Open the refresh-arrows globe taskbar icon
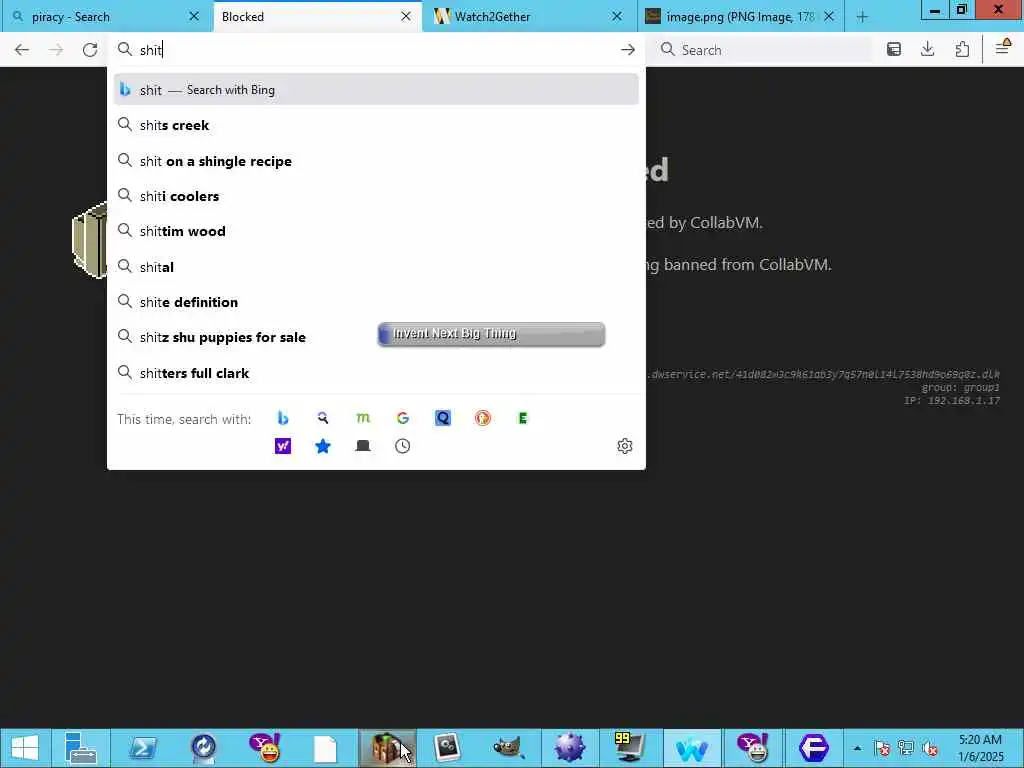The height and width of the screenshot is (768, 1024). tap(203, 748)
